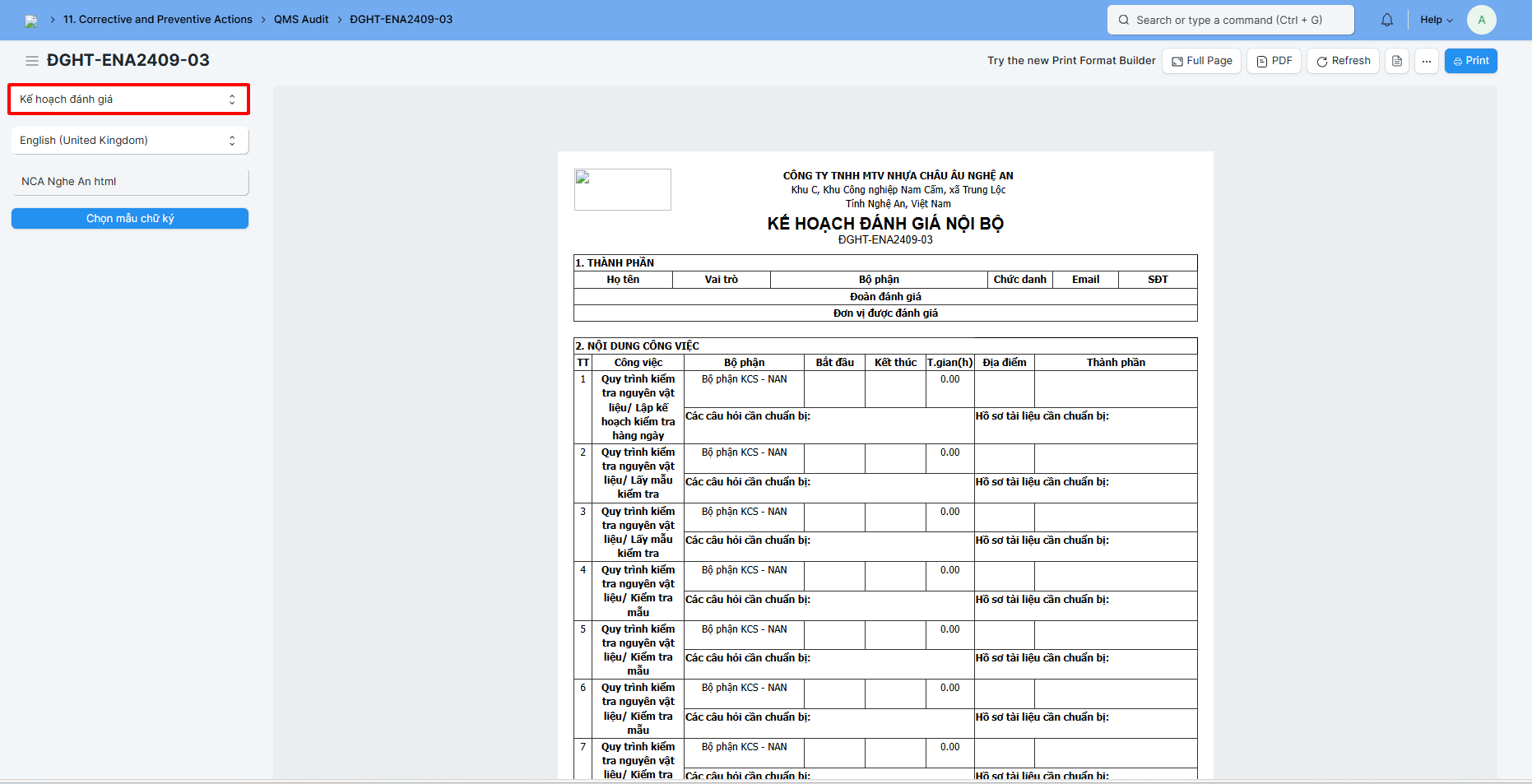
Task: Click the company logo image in the document
Action: tap(622, 189)
